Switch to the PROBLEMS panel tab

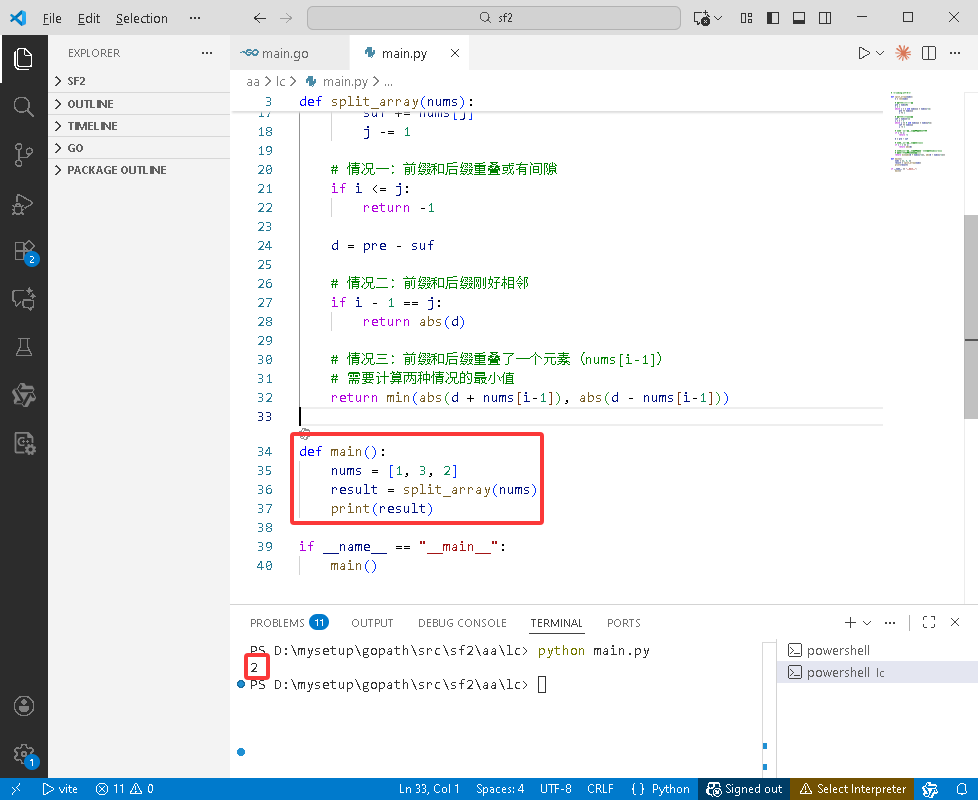click(x=289, y=622)
